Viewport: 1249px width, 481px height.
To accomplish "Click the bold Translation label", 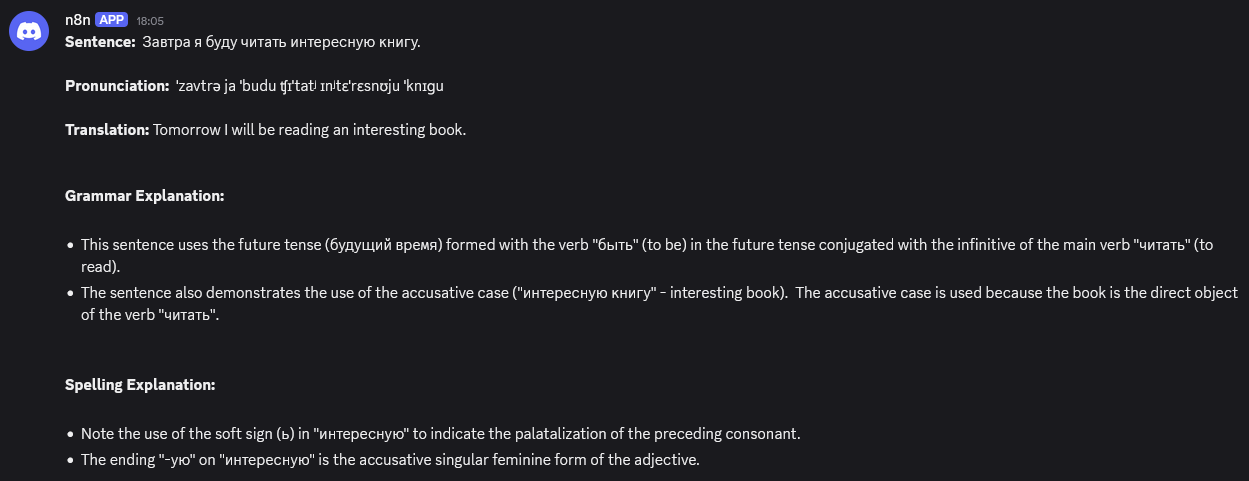I will pyautogui.click(x=107, y=130).
